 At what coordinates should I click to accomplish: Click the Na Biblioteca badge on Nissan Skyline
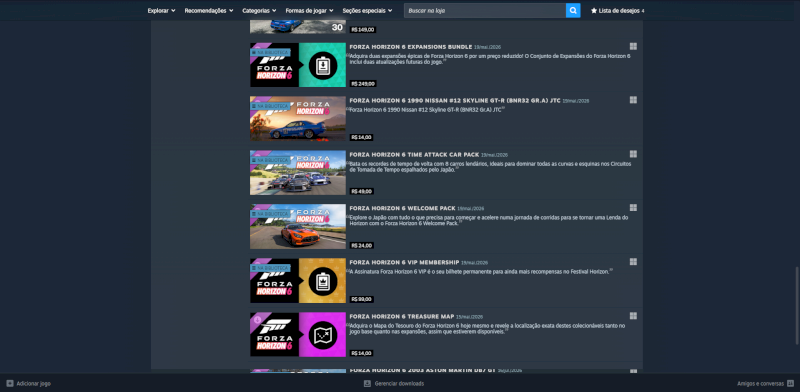[270, 106]
